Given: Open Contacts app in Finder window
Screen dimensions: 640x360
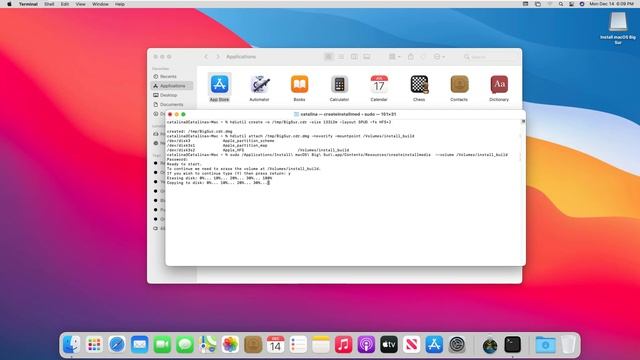Looking at the screenshot, I should (459, 84).
